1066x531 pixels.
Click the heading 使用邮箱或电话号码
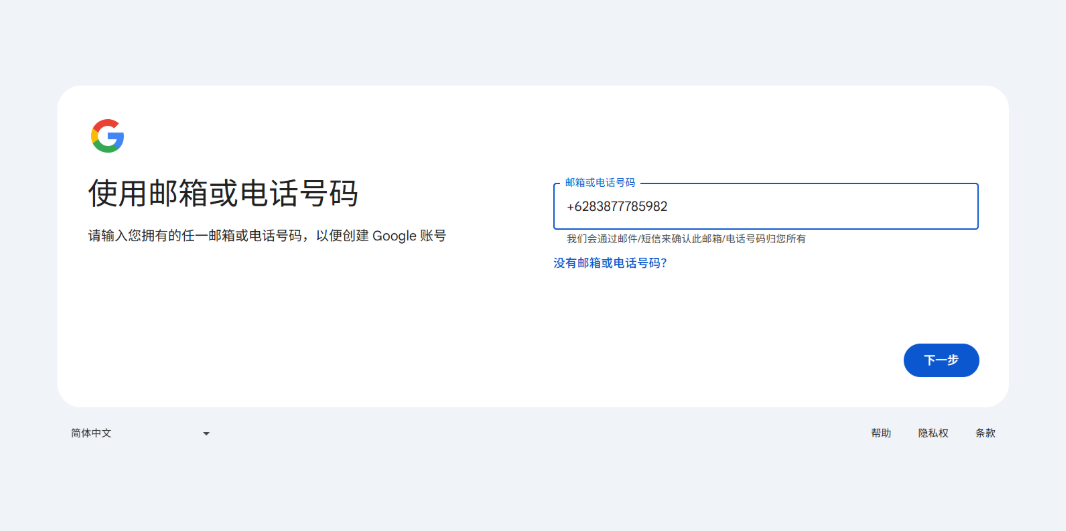click(x=223, y=194)
